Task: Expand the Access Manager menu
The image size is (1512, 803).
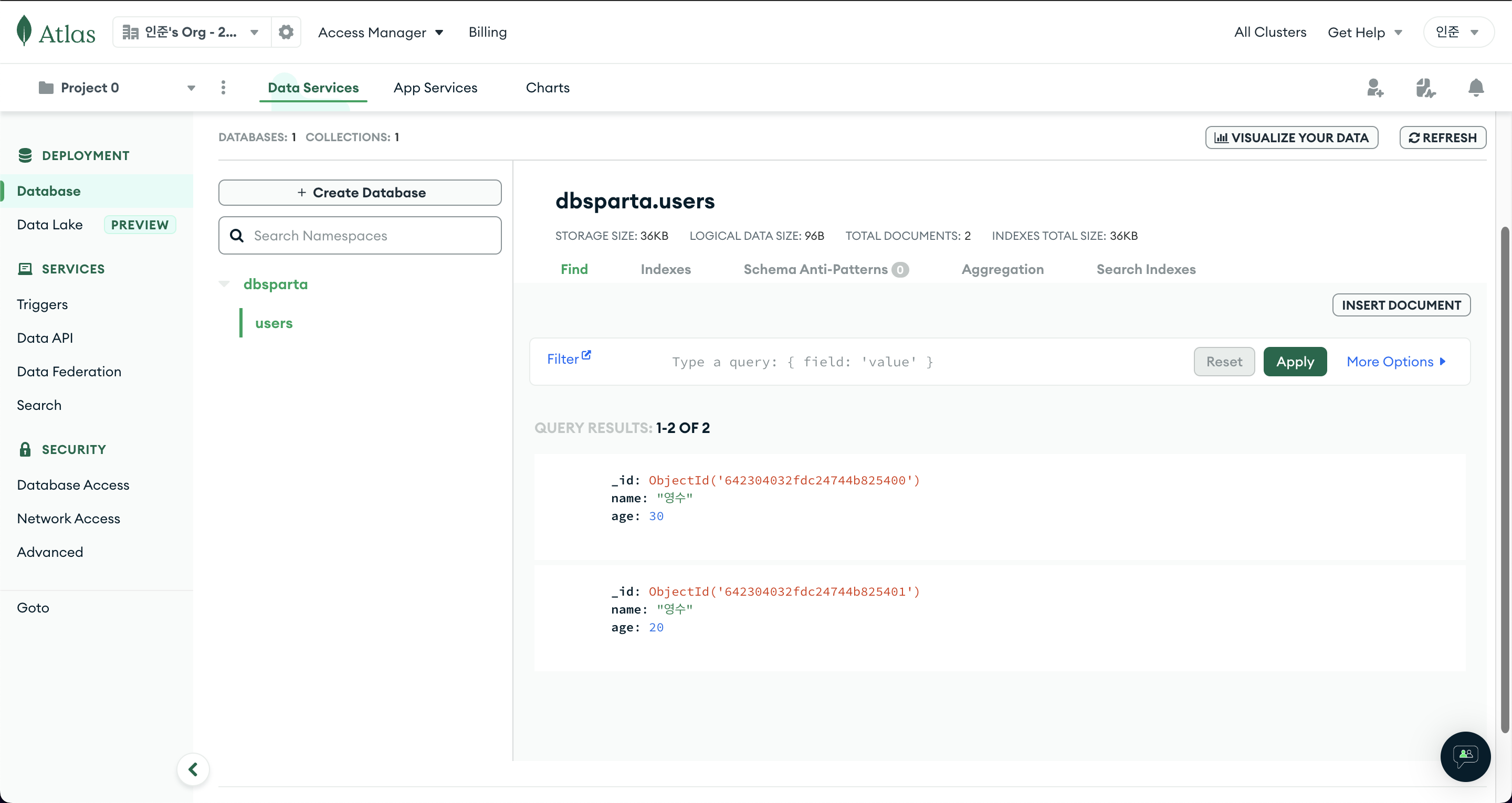Action: (x=380, y=33)
